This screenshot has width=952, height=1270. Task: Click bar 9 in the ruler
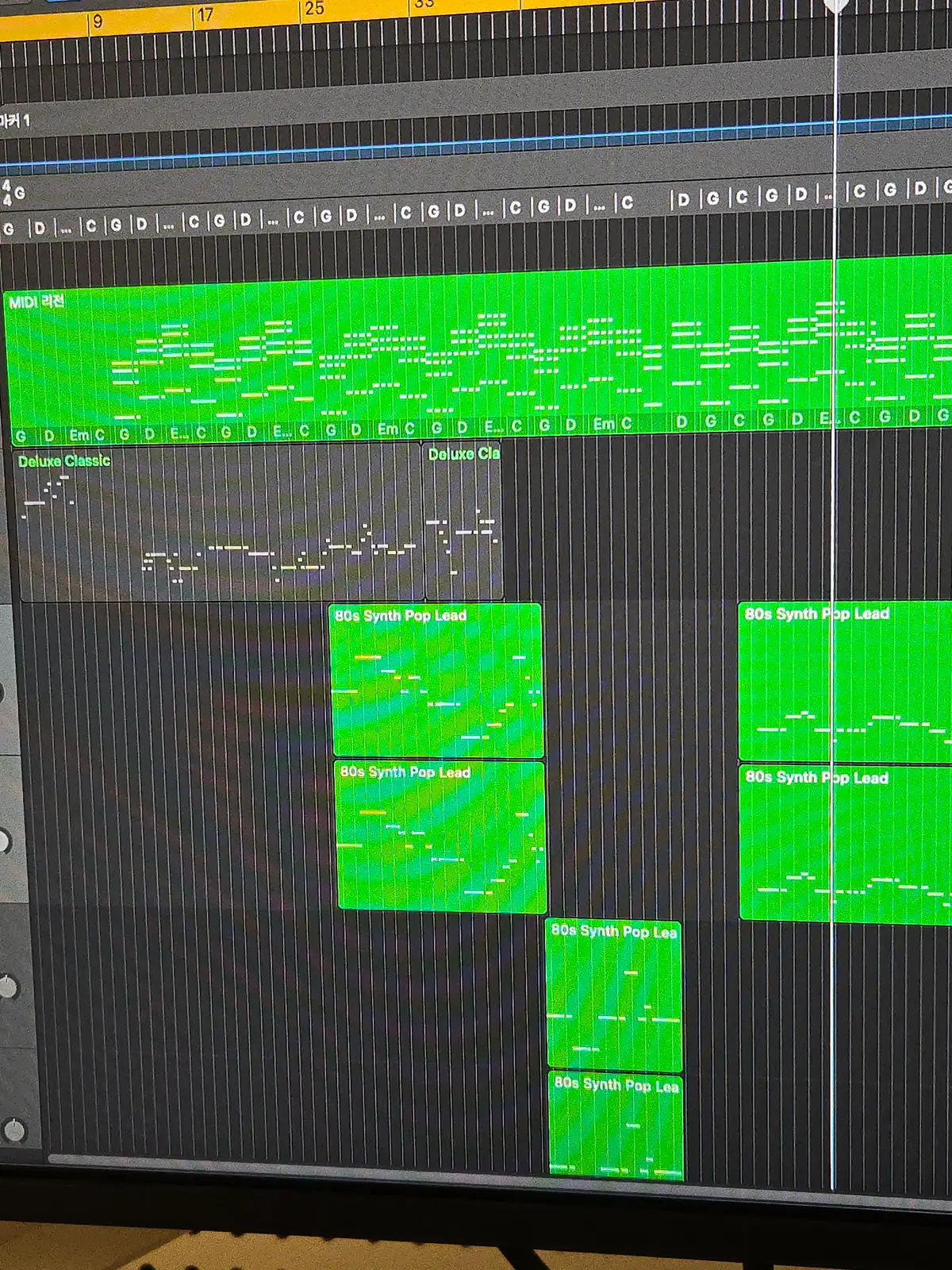tap(97, 21)
